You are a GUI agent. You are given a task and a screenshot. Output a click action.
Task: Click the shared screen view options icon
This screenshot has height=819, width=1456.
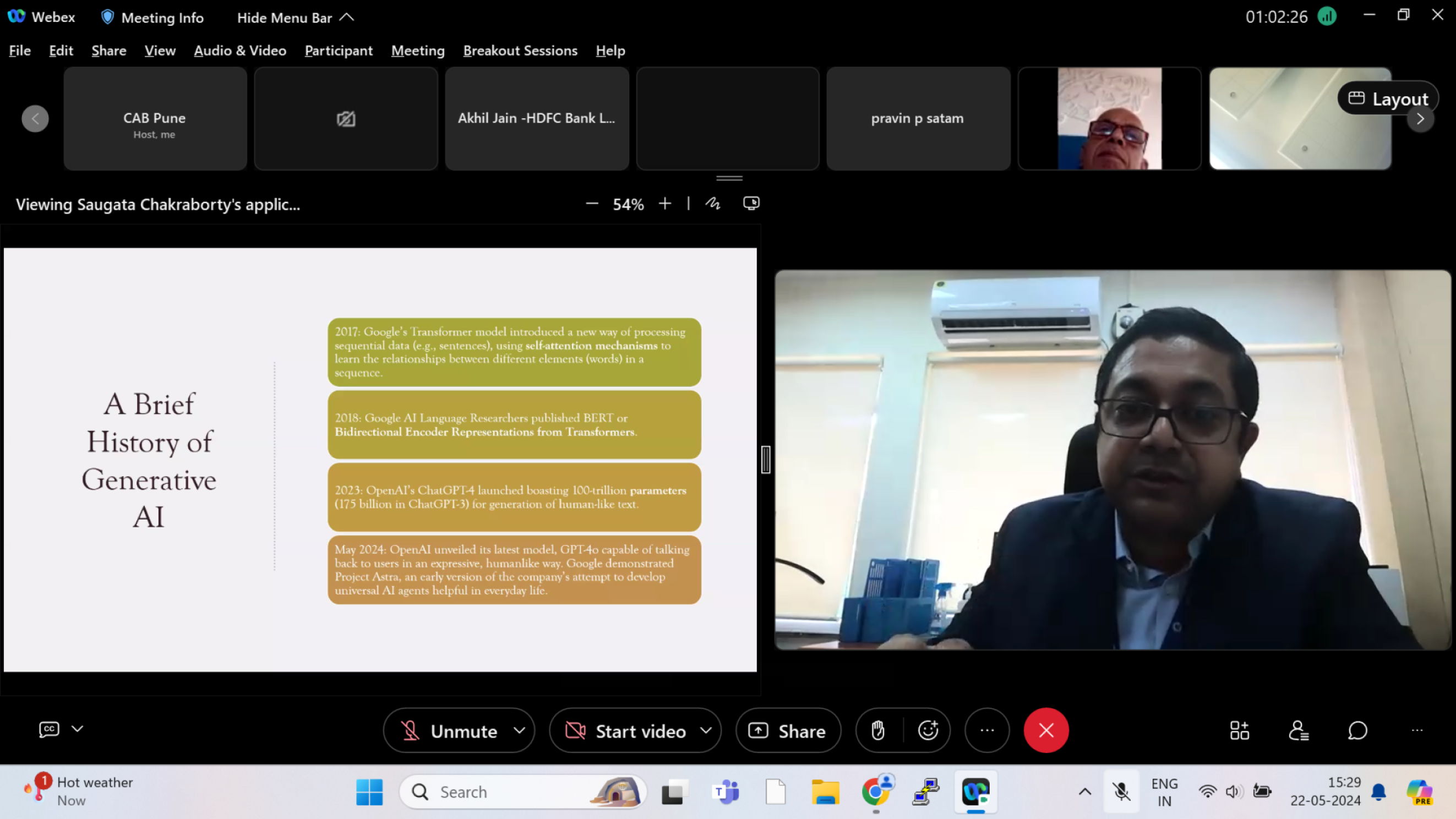point(751,204)
